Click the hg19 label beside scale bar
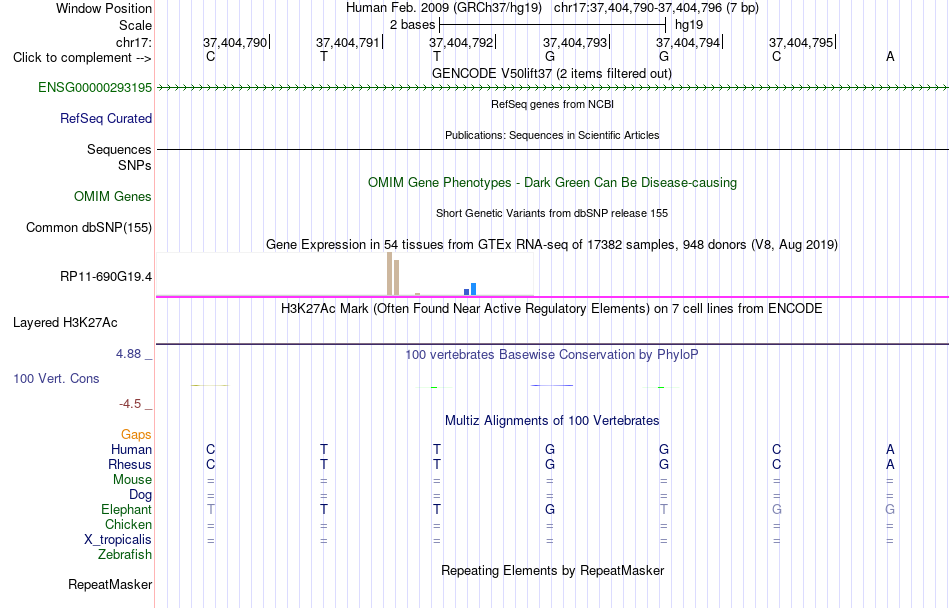 689,25
